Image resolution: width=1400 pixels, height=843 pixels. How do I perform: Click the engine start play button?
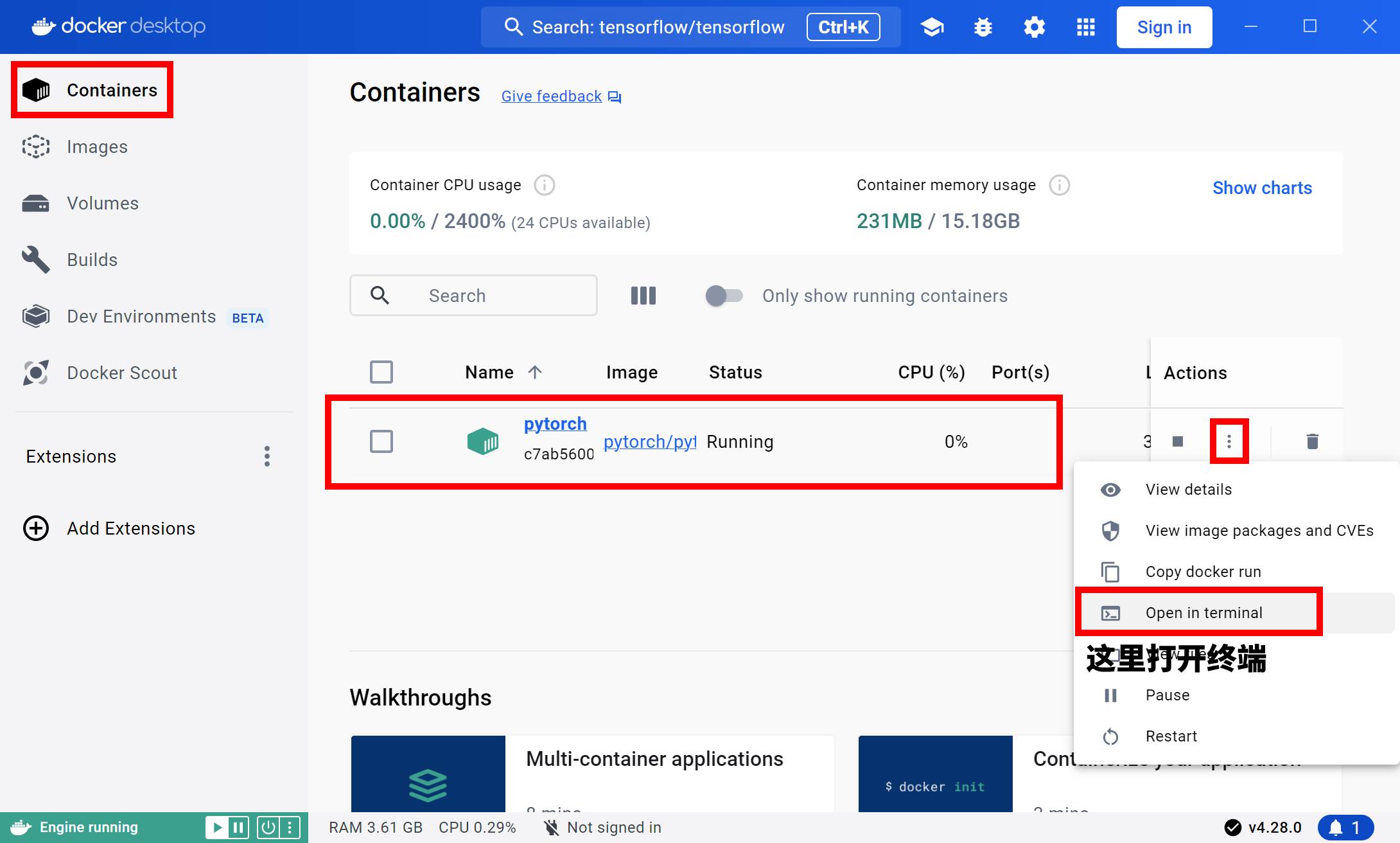(x=218, y=828)
